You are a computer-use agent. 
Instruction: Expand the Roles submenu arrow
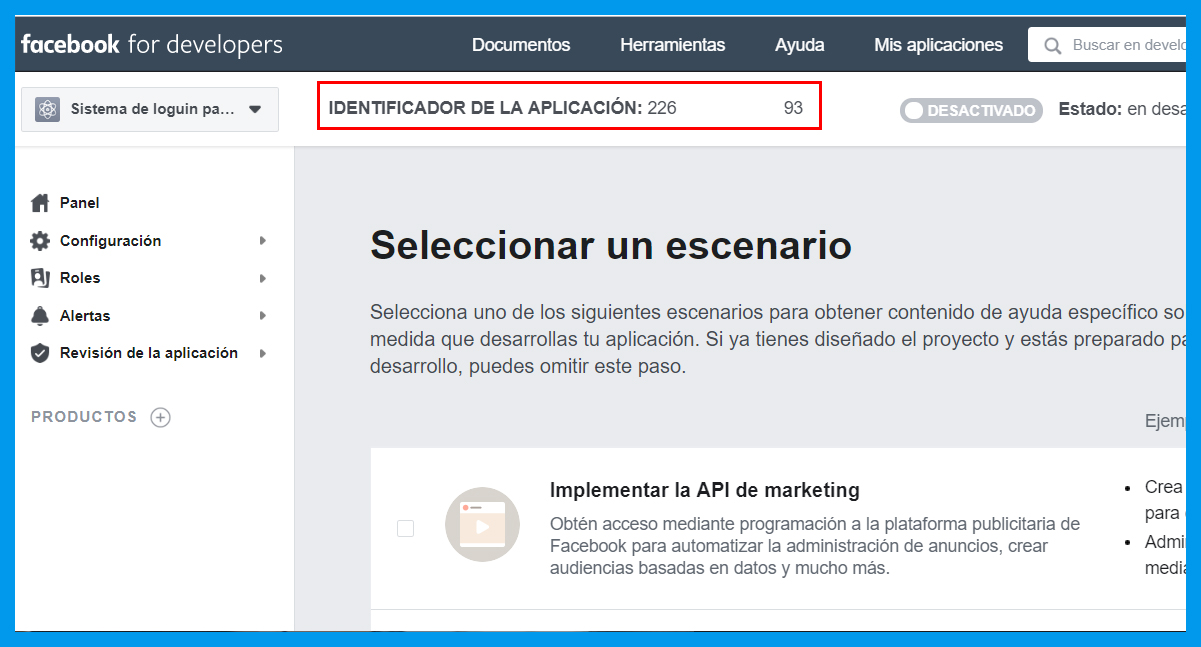263,278
